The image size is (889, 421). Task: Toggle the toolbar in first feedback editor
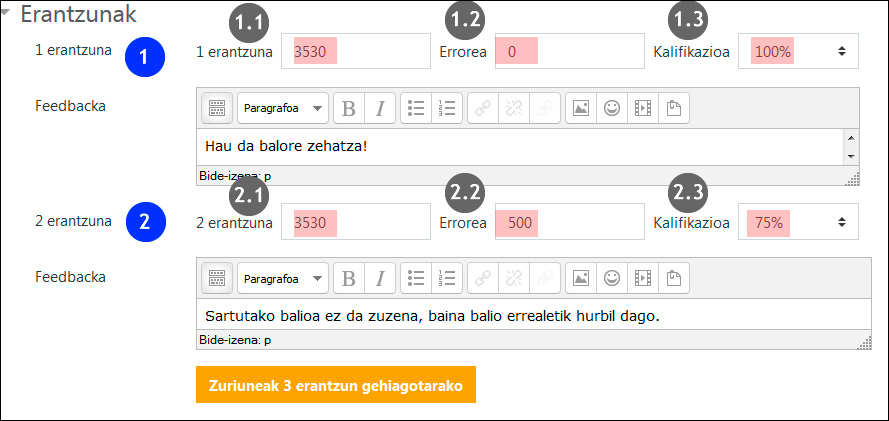click(x=217, y=108)
